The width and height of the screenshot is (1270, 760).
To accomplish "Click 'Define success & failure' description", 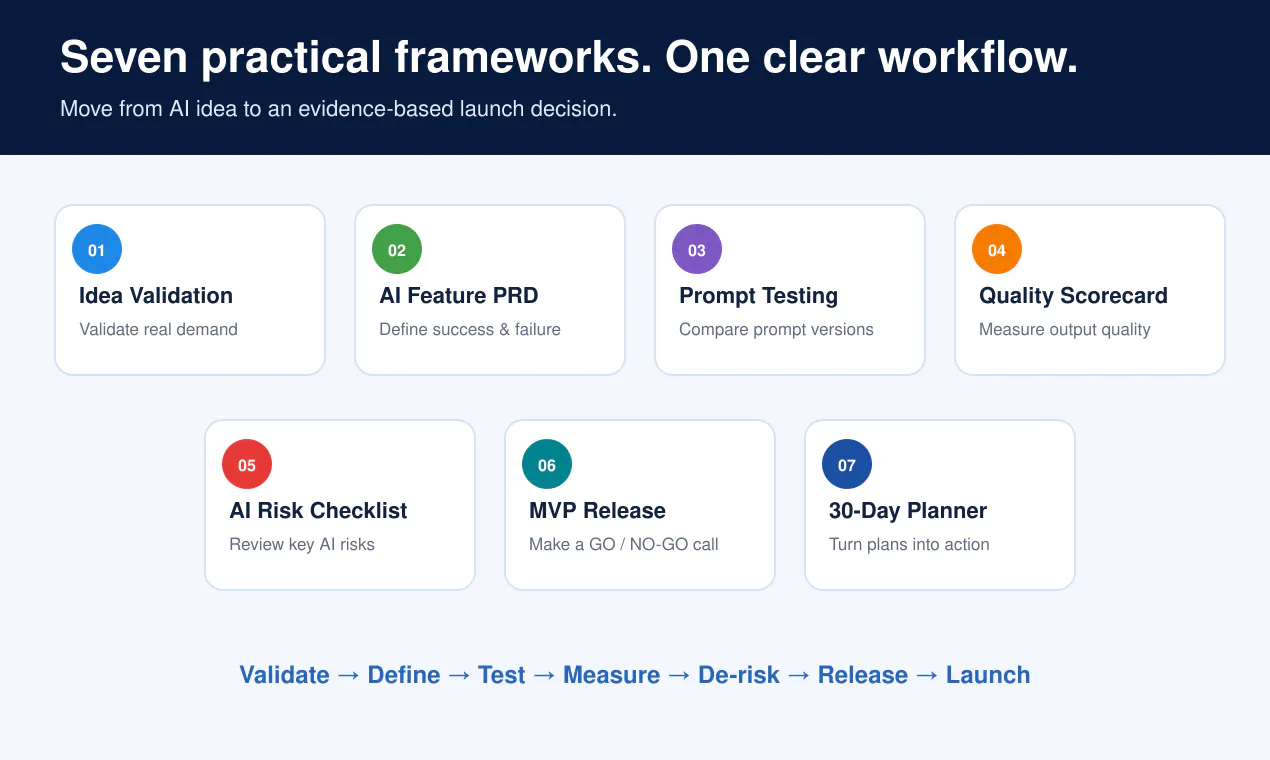I will point(470,330).
